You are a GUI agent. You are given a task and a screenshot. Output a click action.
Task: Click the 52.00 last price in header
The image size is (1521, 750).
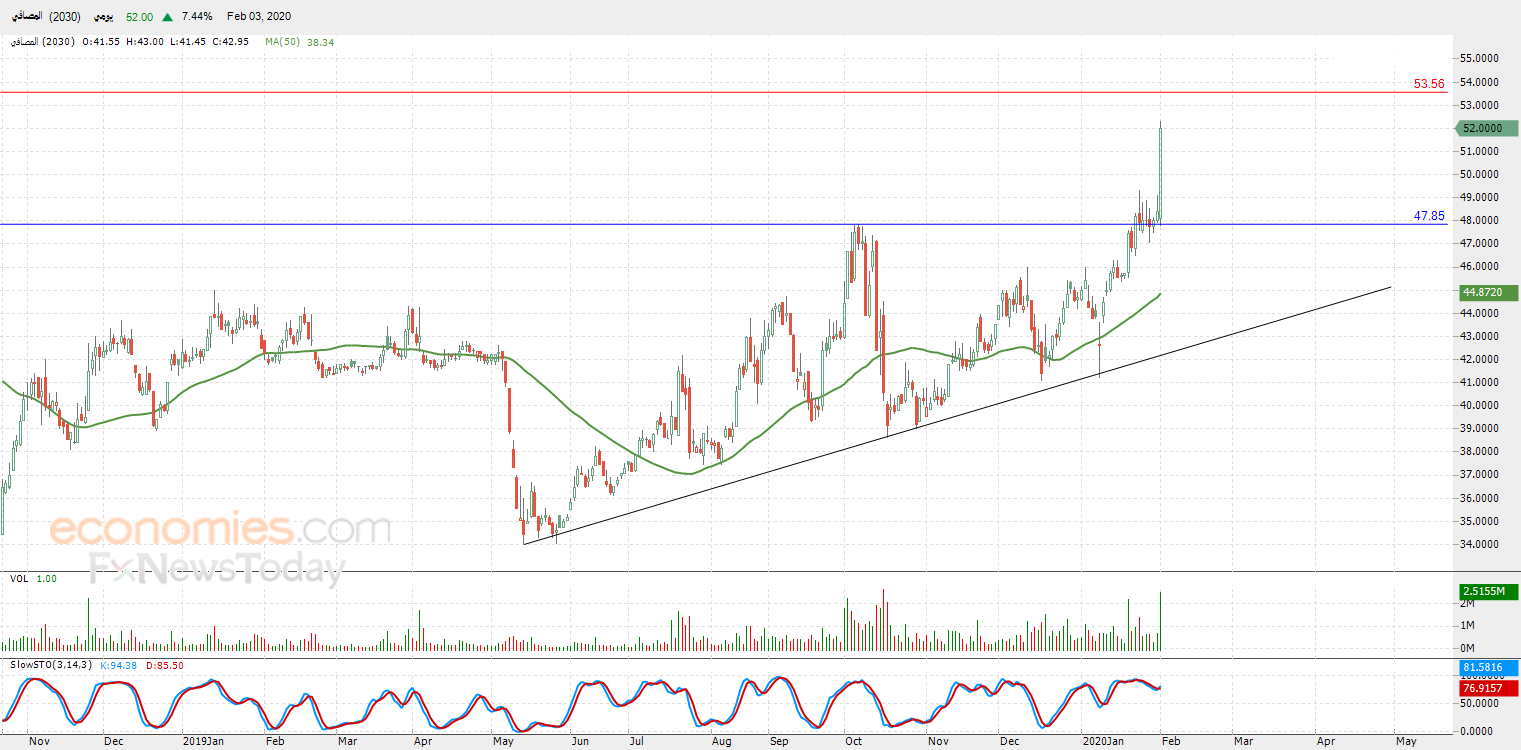(139, 17)
